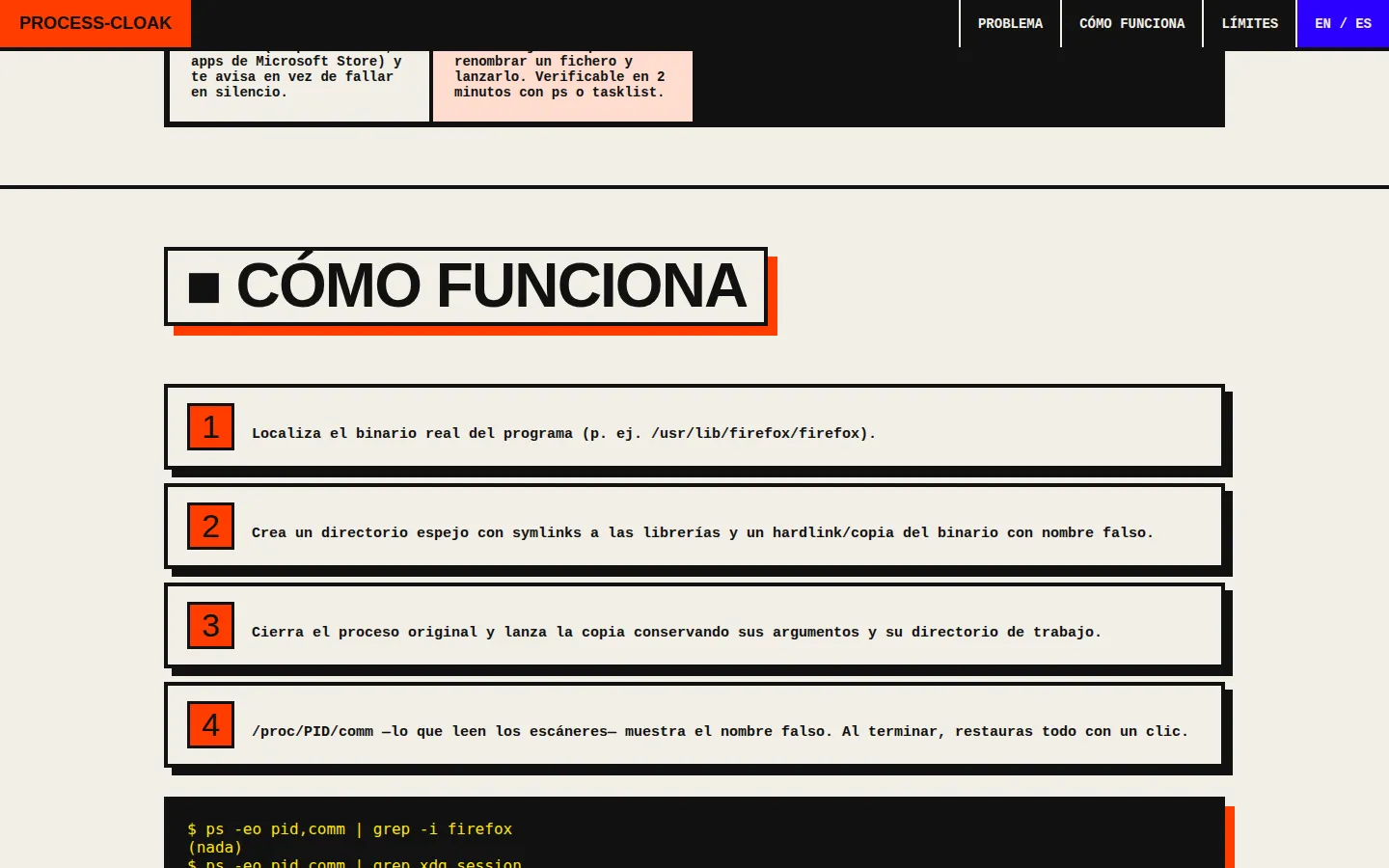The height and width of the screenshot is (868, 1389).
Task: Click the pink card mentioning 'tasklist'
Action: [562, 85]
